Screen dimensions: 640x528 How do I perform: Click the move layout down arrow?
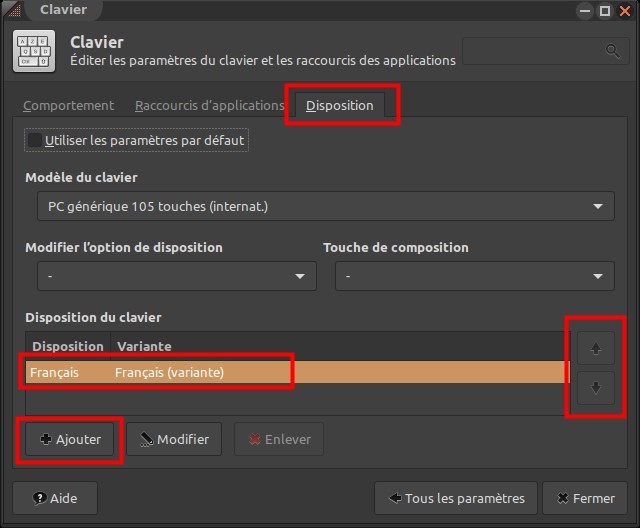click(x=596, y=387)
